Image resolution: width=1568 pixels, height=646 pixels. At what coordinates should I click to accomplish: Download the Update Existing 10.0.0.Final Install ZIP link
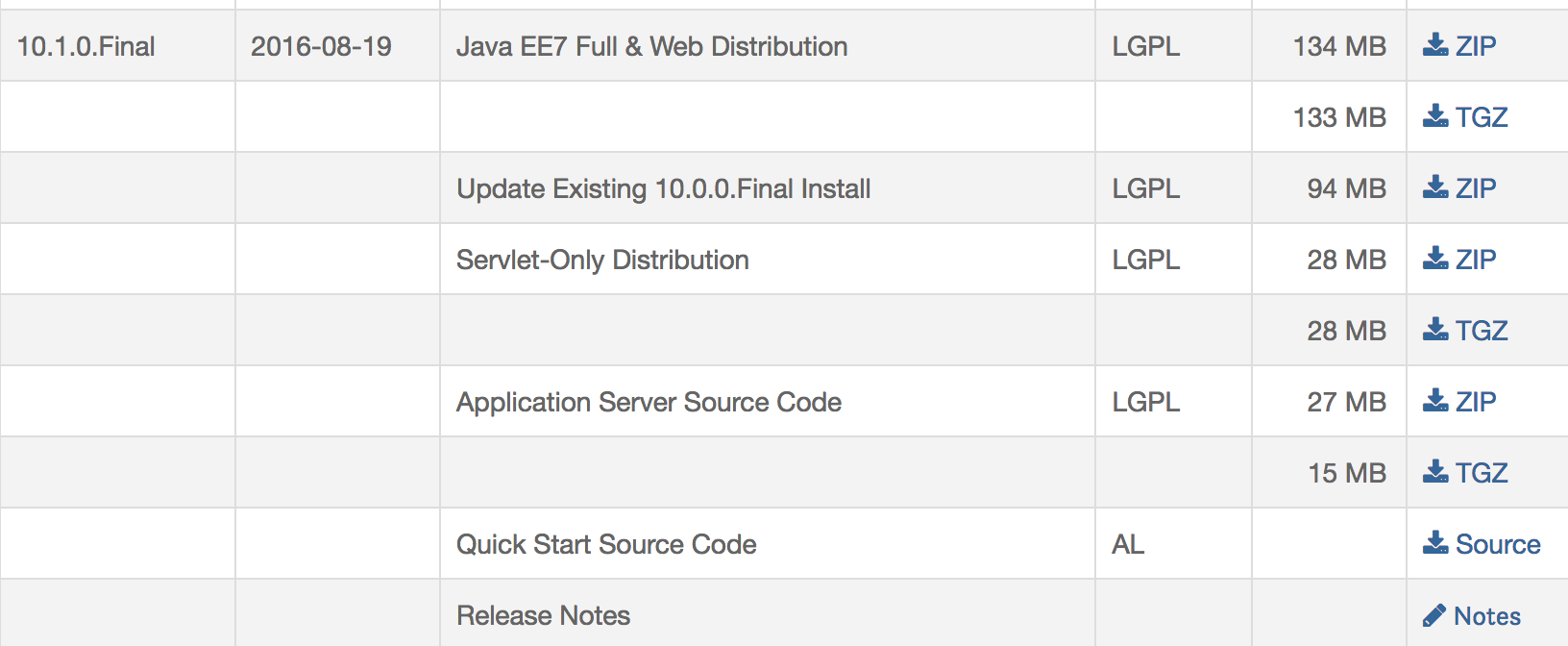click(x=1476, y=188)
